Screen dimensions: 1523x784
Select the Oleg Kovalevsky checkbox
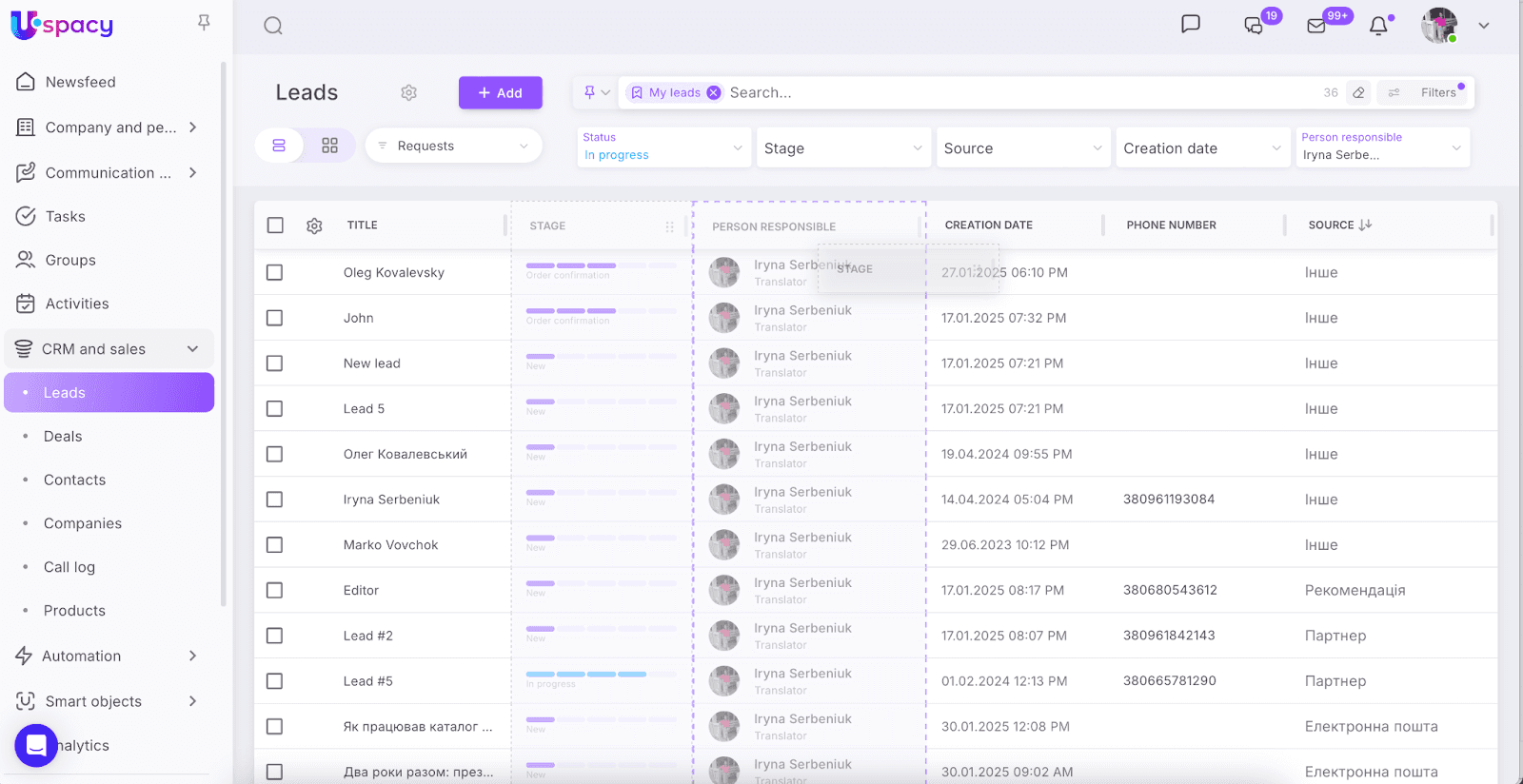(x=275, y=273)
